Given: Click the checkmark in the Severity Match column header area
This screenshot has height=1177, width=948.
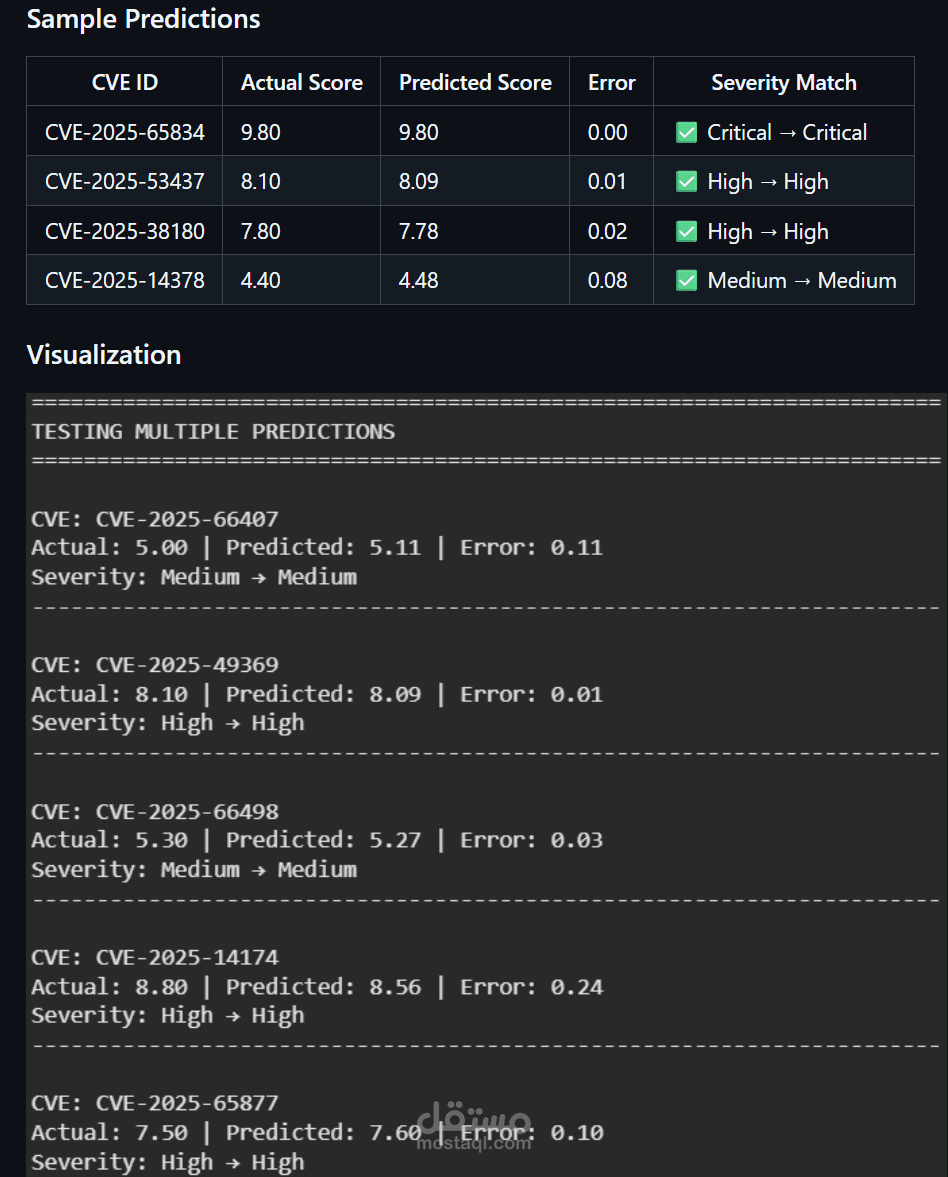Looking at the screenshot, I should pos(783,82).
